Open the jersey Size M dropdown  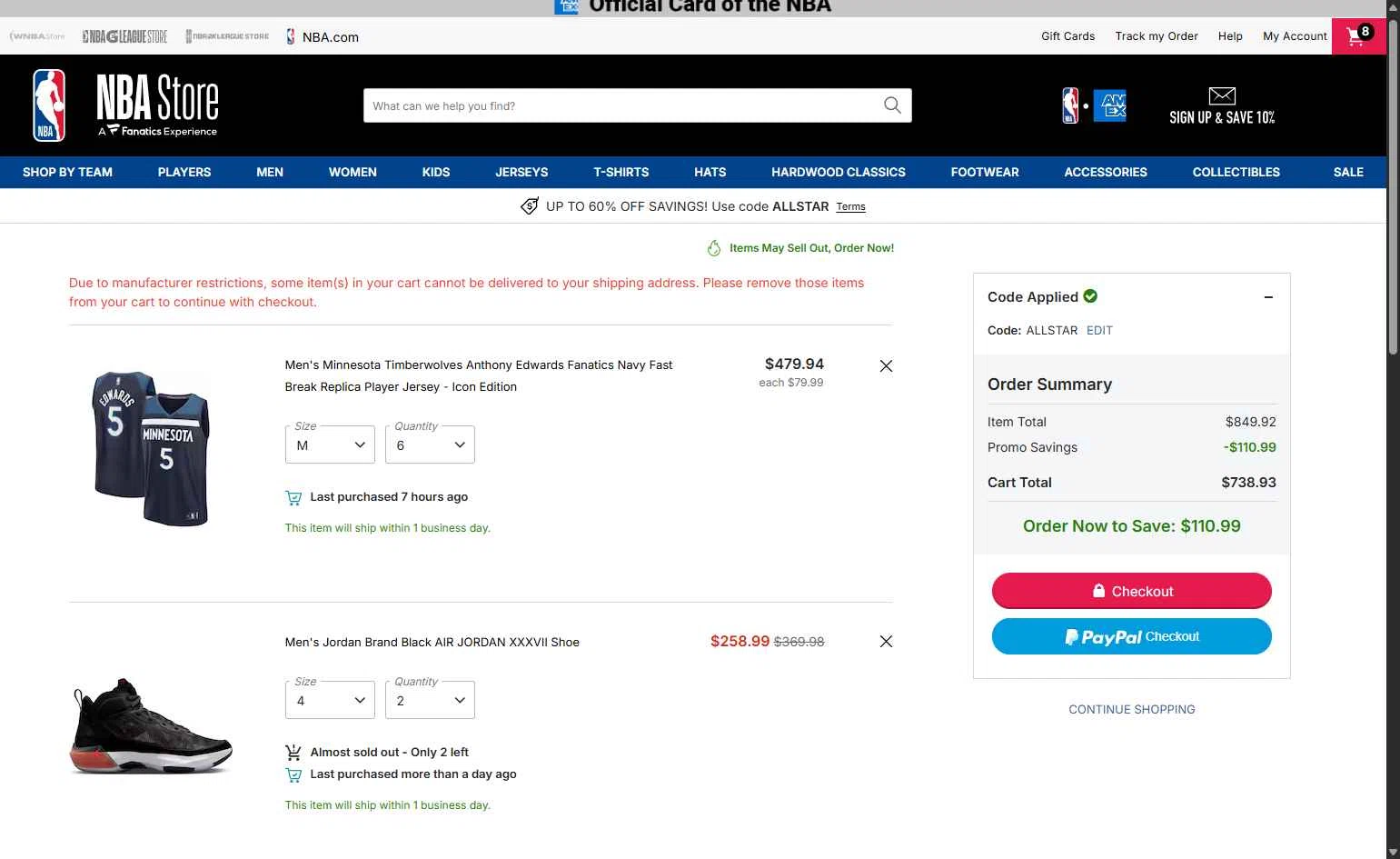[x=330, y=444]
